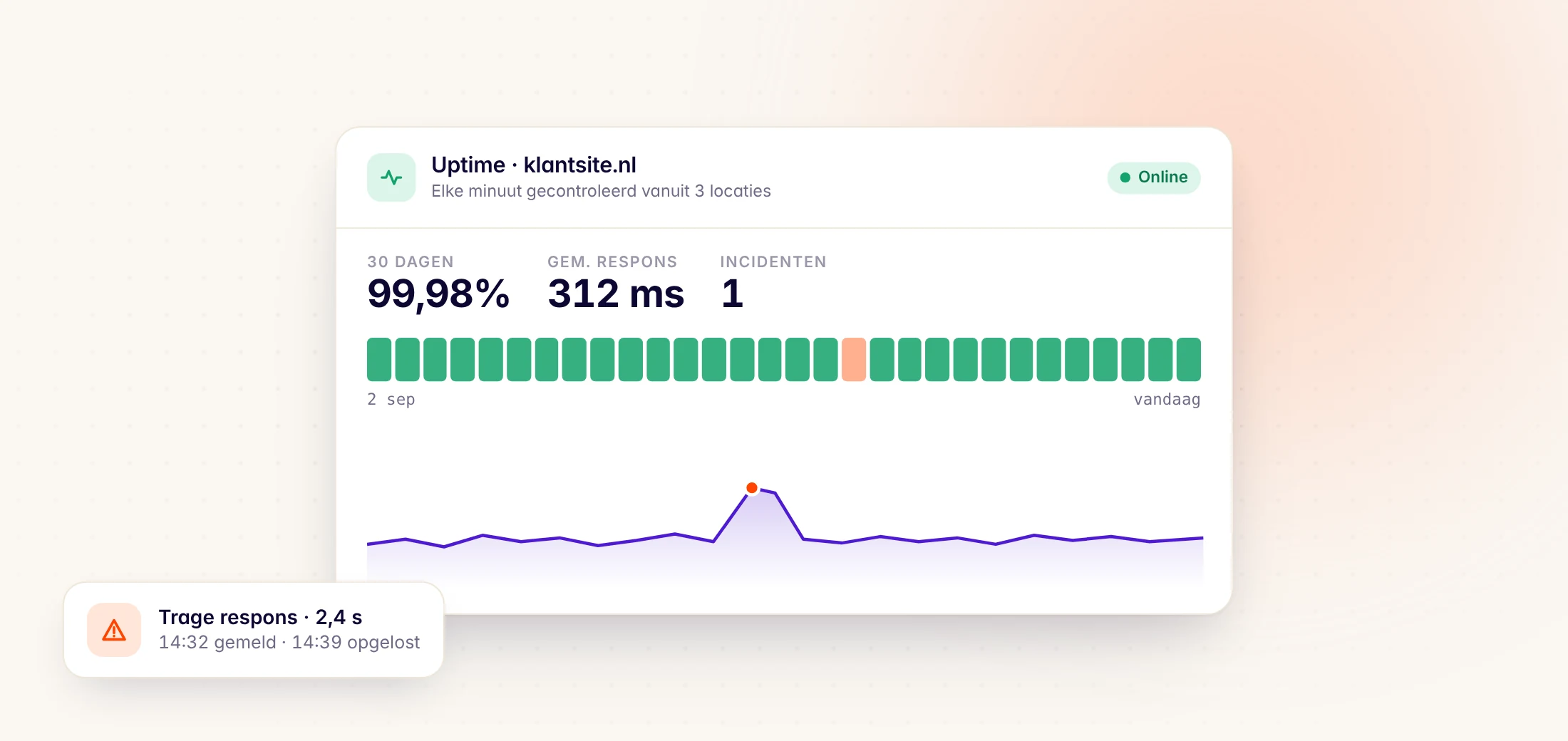Click the '30 DAGEN' label
Viewport: 1568px width, 741px height.
point(411,262)
